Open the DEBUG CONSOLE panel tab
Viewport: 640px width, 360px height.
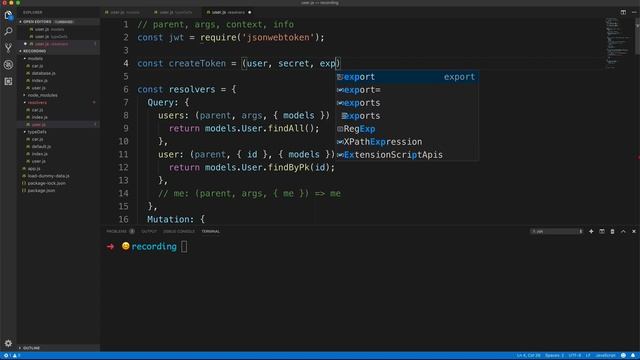179,231
